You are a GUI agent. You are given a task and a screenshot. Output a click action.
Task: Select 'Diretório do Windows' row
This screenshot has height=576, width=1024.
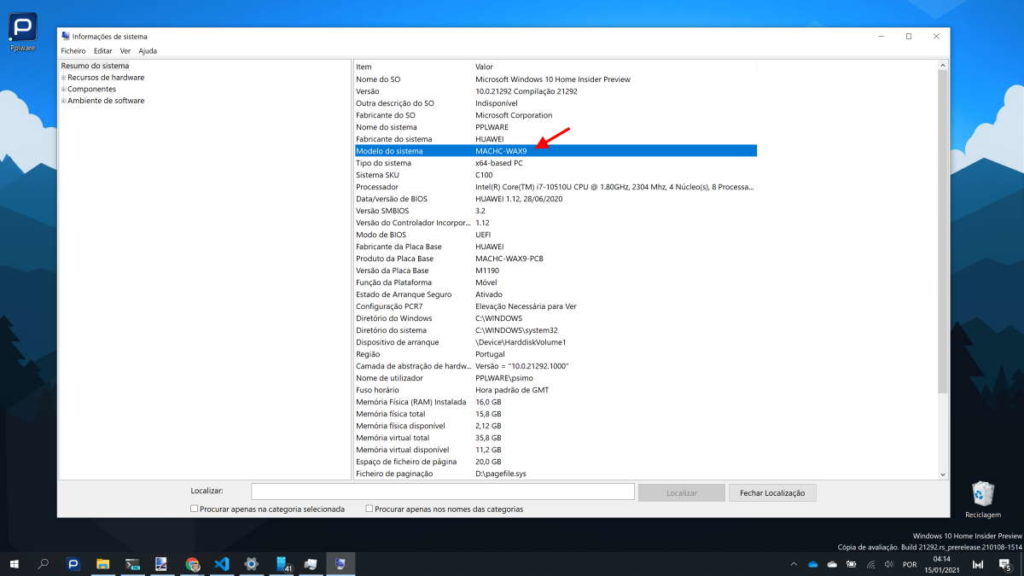556,319
